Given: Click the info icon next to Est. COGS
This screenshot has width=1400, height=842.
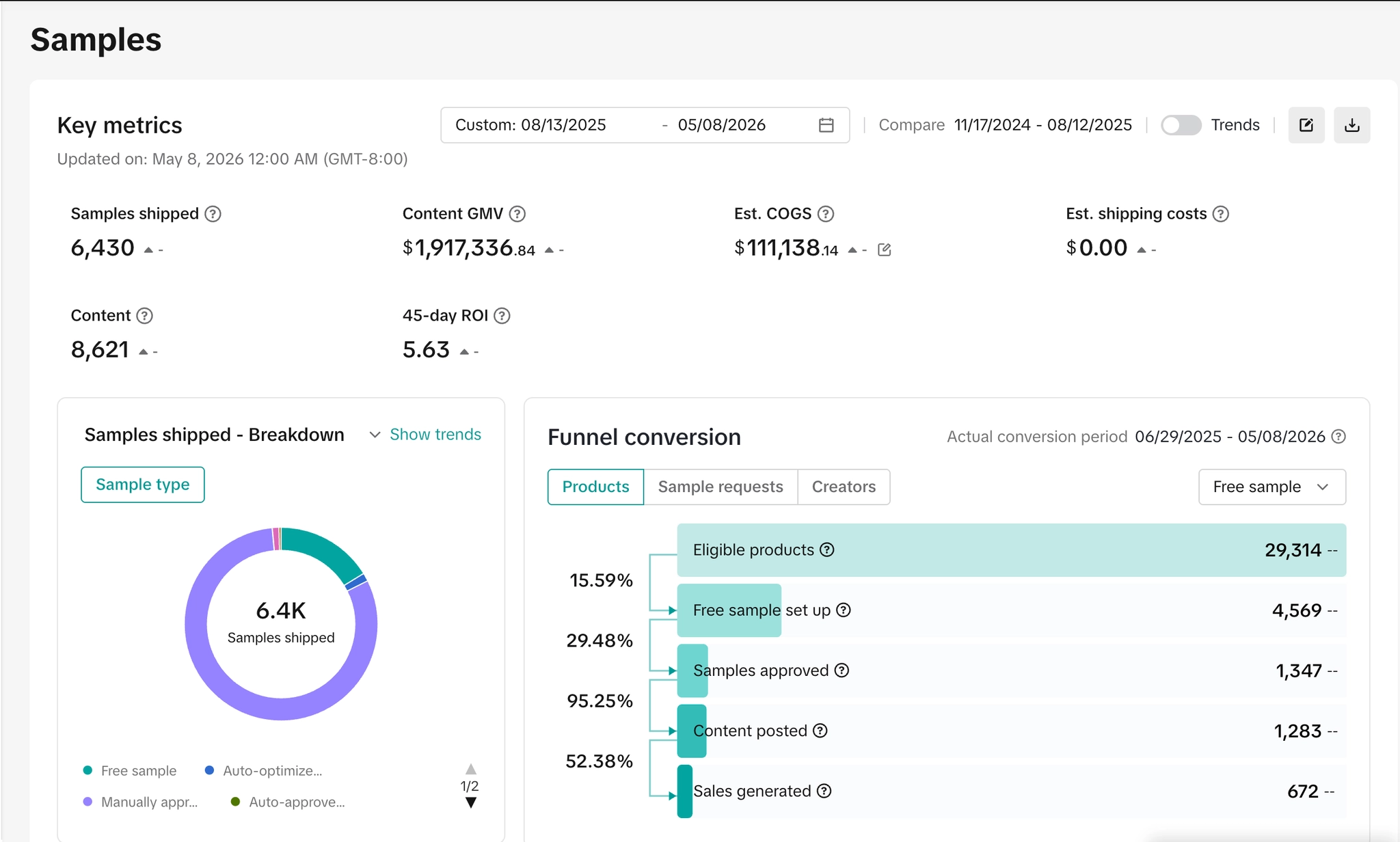Looking at the screenshot, I should [826, 214].
